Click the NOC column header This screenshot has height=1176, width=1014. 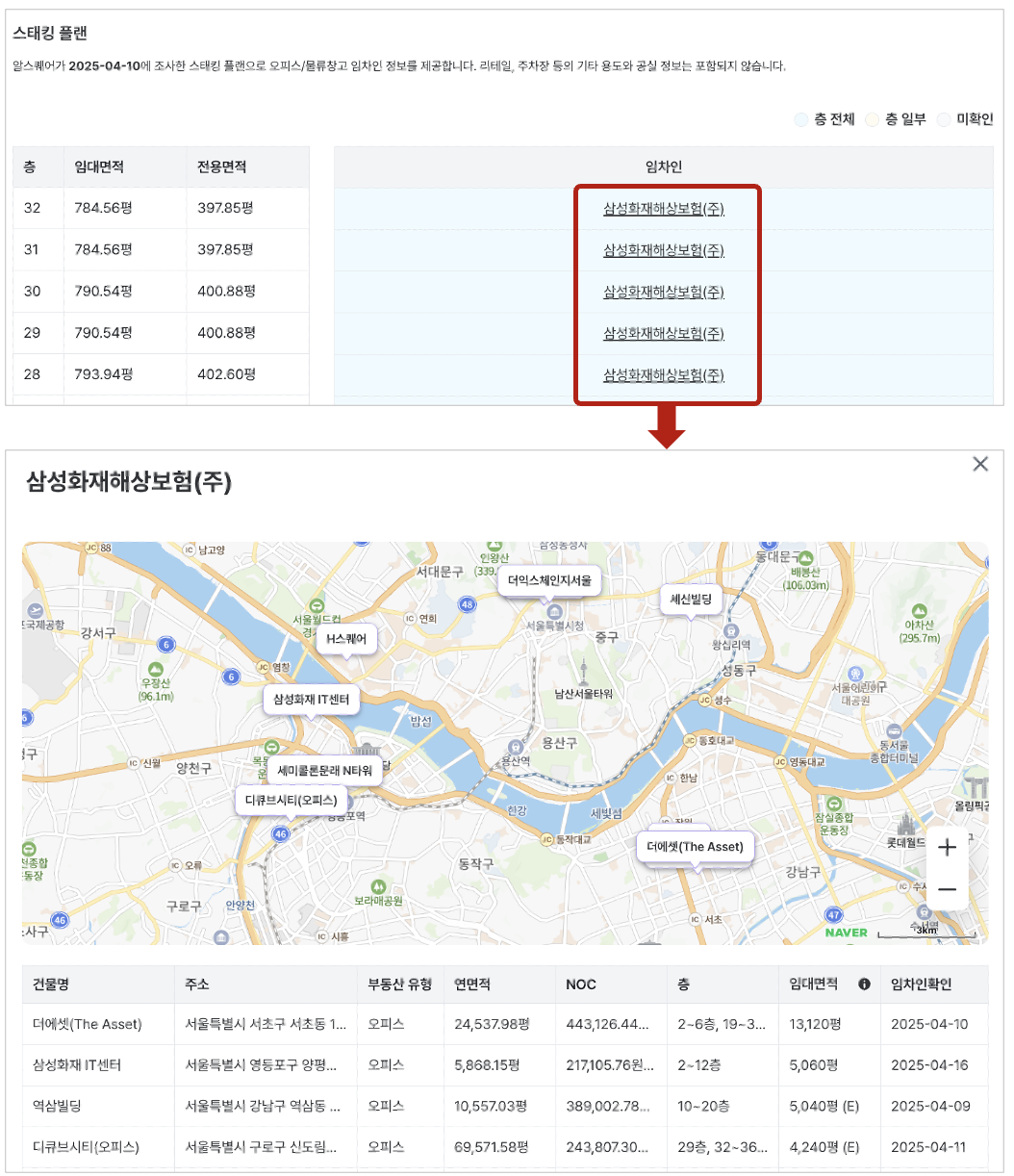611,984
